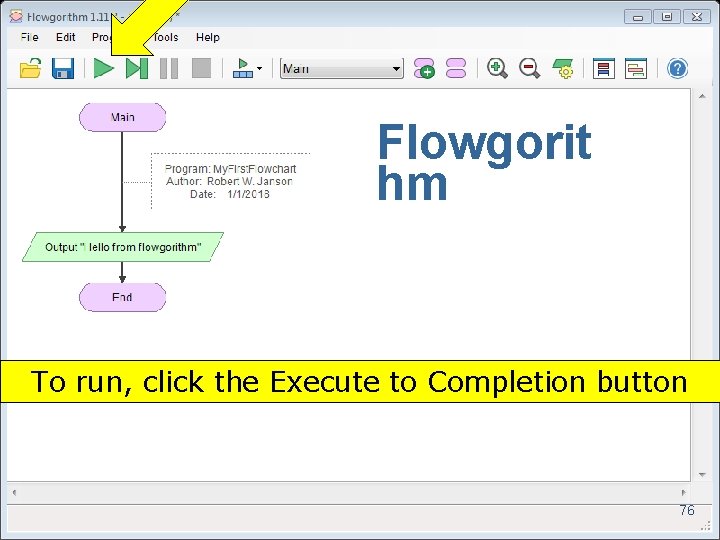
Task: Zoom out of the flowchart
Action: 529,69
